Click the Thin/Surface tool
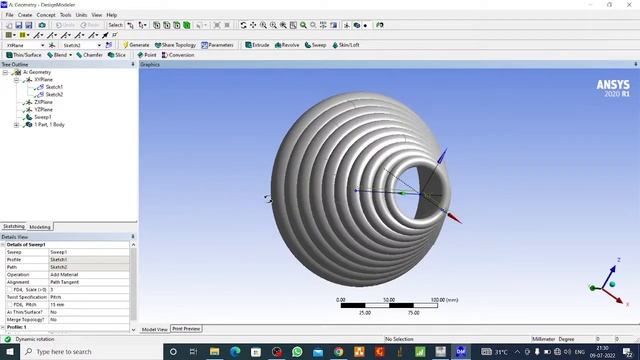 coord(24,55)
